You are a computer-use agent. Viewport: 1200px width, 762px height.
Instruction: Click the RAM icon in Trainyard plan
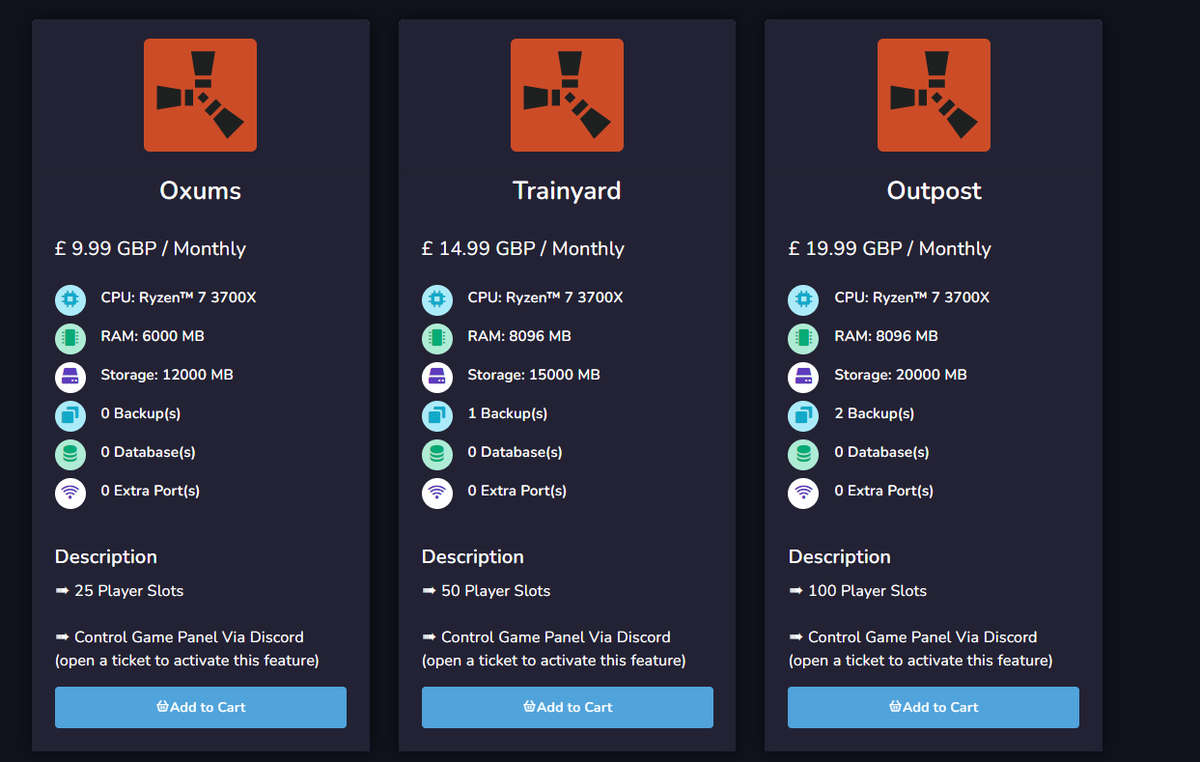click(437, 337)
